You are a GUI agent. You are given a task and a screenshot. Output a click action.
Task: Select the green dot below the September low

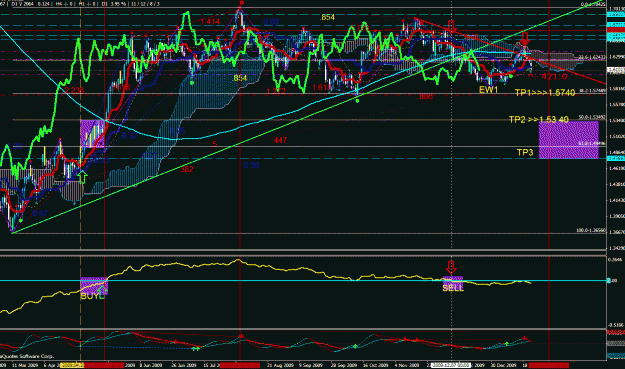(x=357, y=101)
